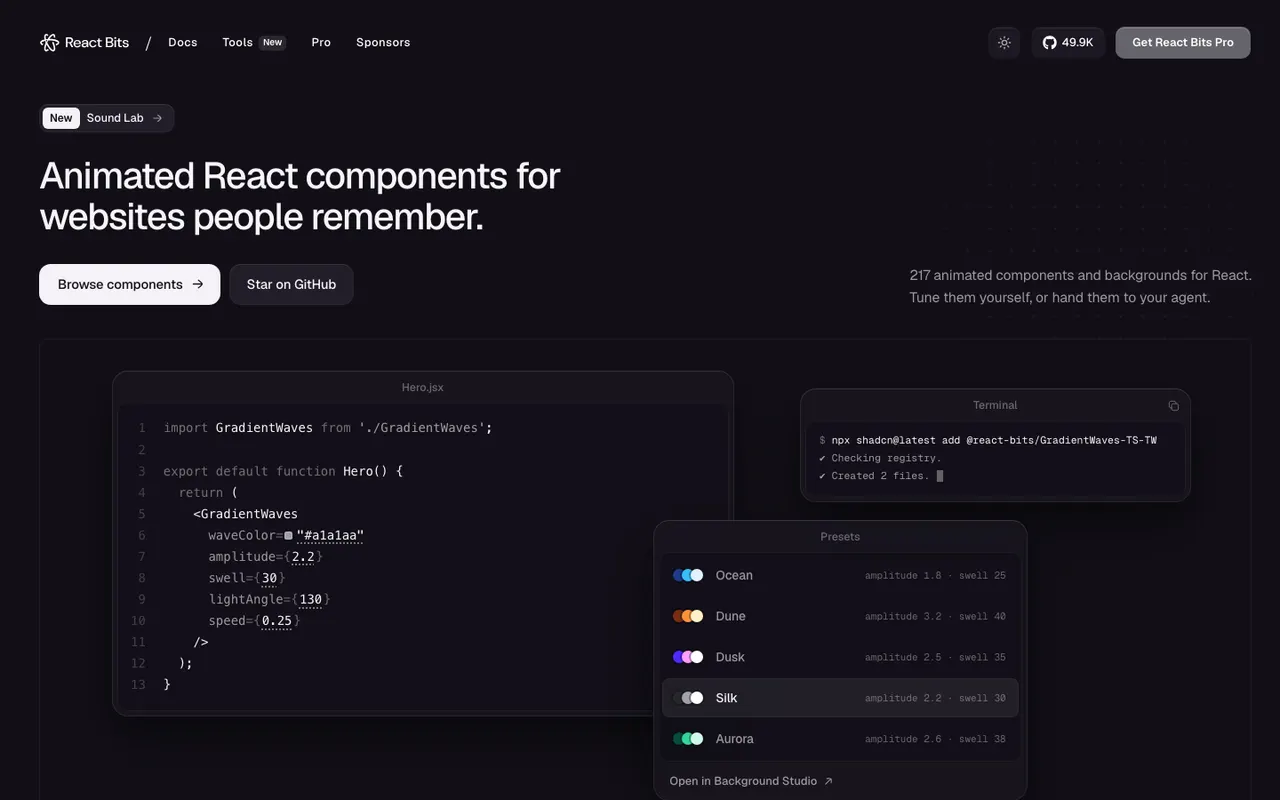Click arrow icon beside Open in Background Studio
The height and width of the screenshot is (800, 1280).
pos(828,781)
